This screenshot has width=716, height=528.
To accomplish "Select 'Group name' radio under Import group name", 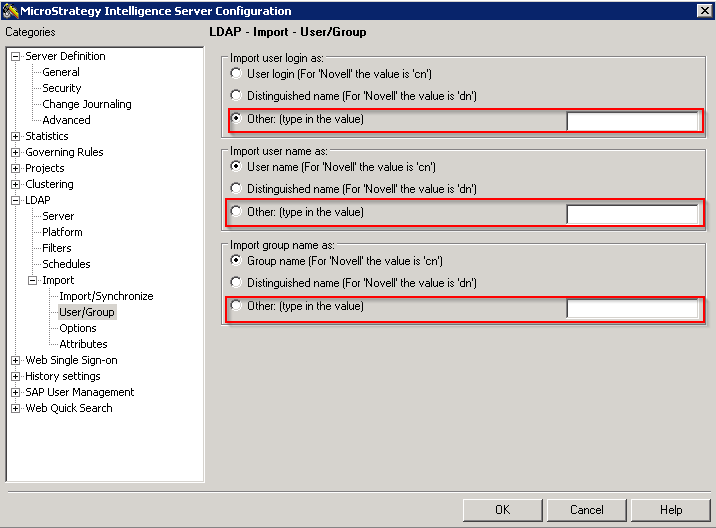I will 236,260.
